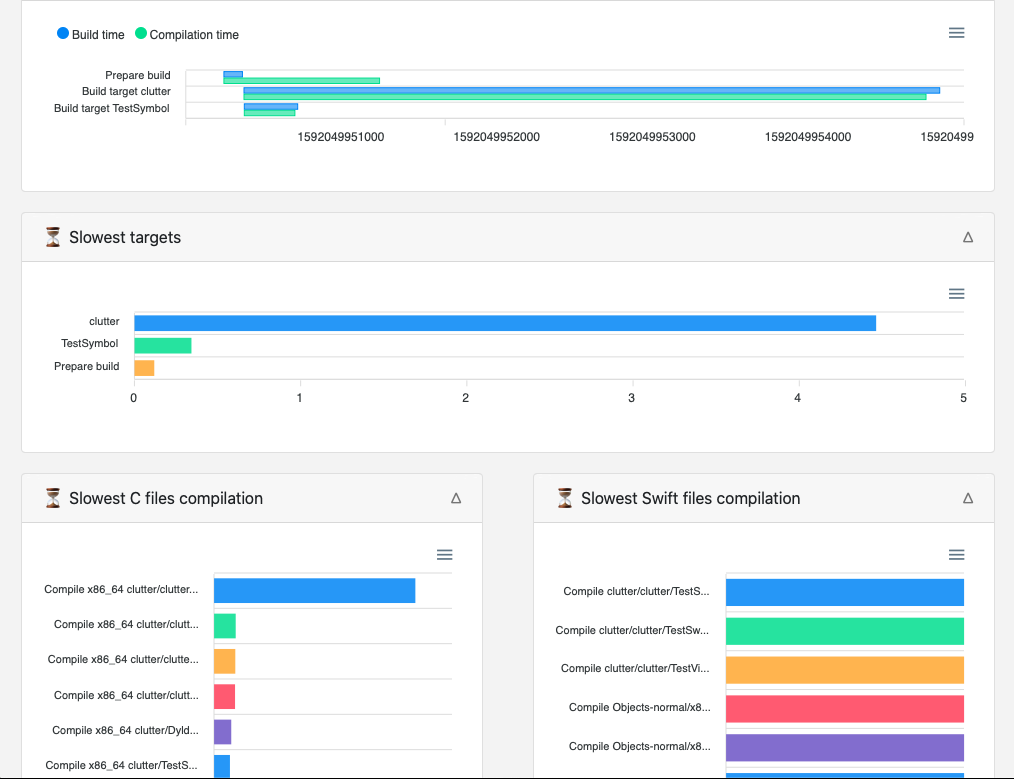Screen dimensions: 1014x779
Task: Click the green C file compile bar
Action: [x=225, y=626]
